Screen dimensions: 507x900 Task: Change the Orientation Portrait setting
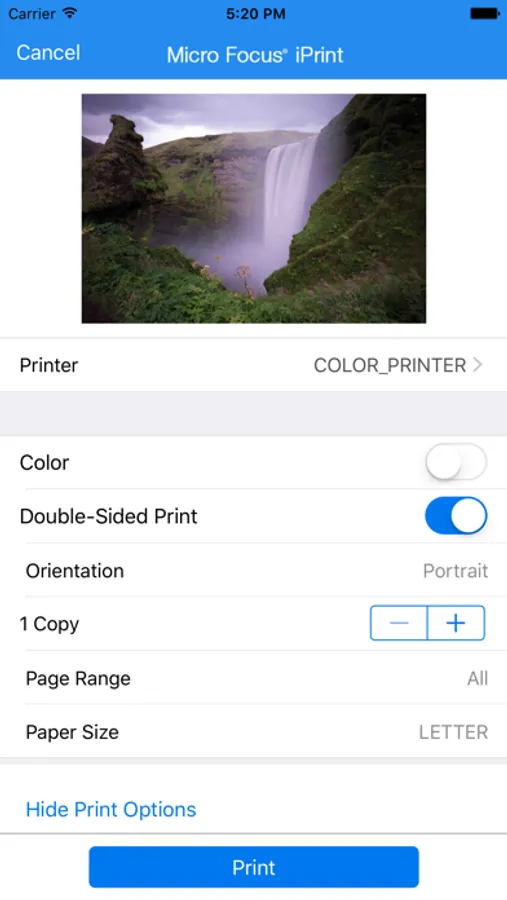click(x=253, y=571)
